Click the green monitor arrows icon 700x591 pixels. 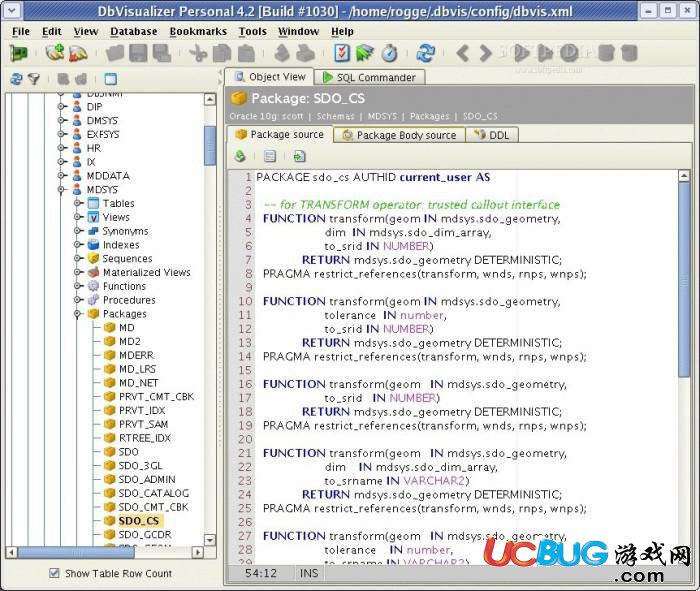365,54
